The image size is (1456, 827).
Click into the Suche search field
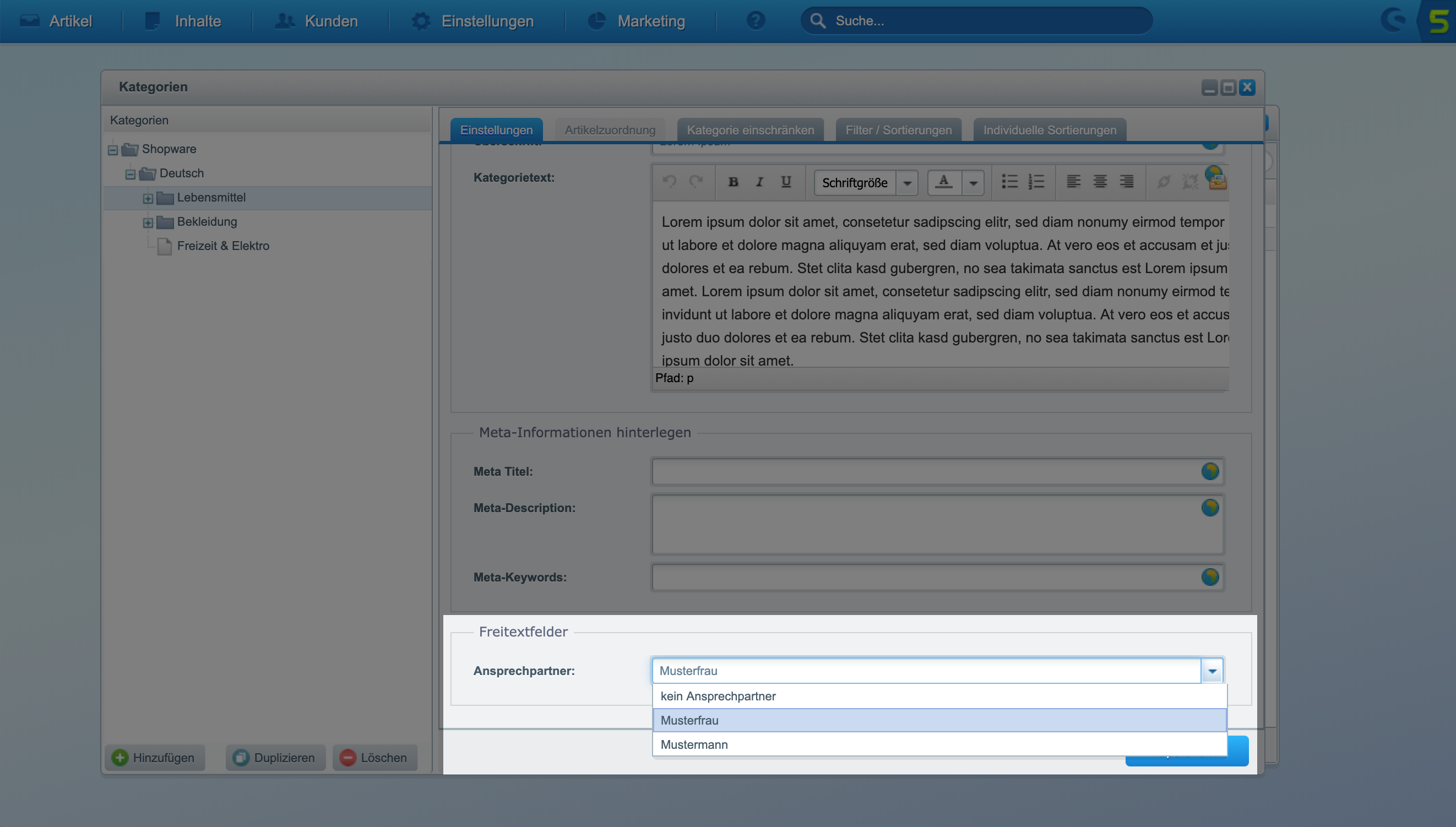(x=976, y=21)
